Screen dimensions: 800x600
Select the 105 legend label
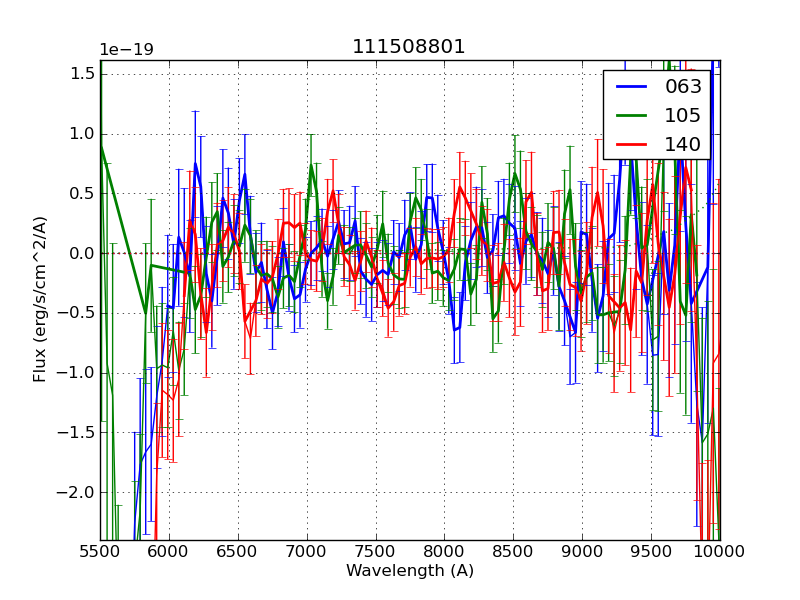[x=683, y=115]
